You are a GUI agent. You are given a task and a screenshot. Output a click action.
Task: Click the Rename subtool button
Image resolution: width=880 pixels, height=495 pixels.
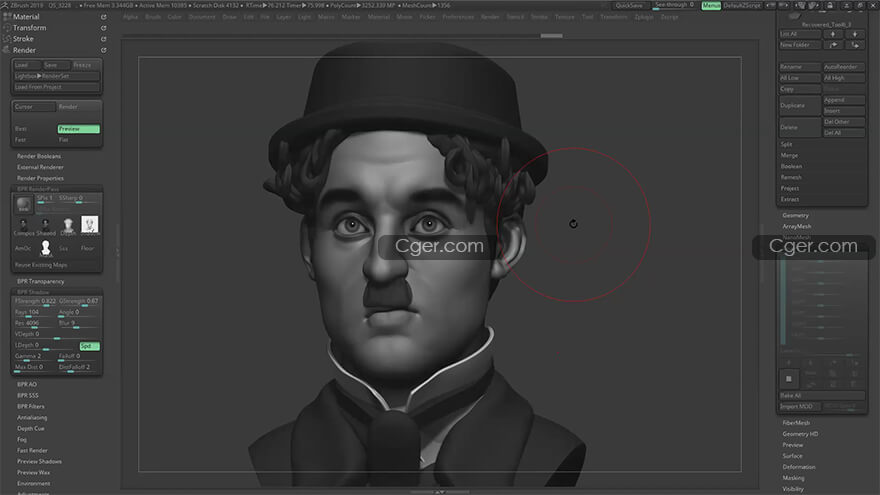[799, 67]
